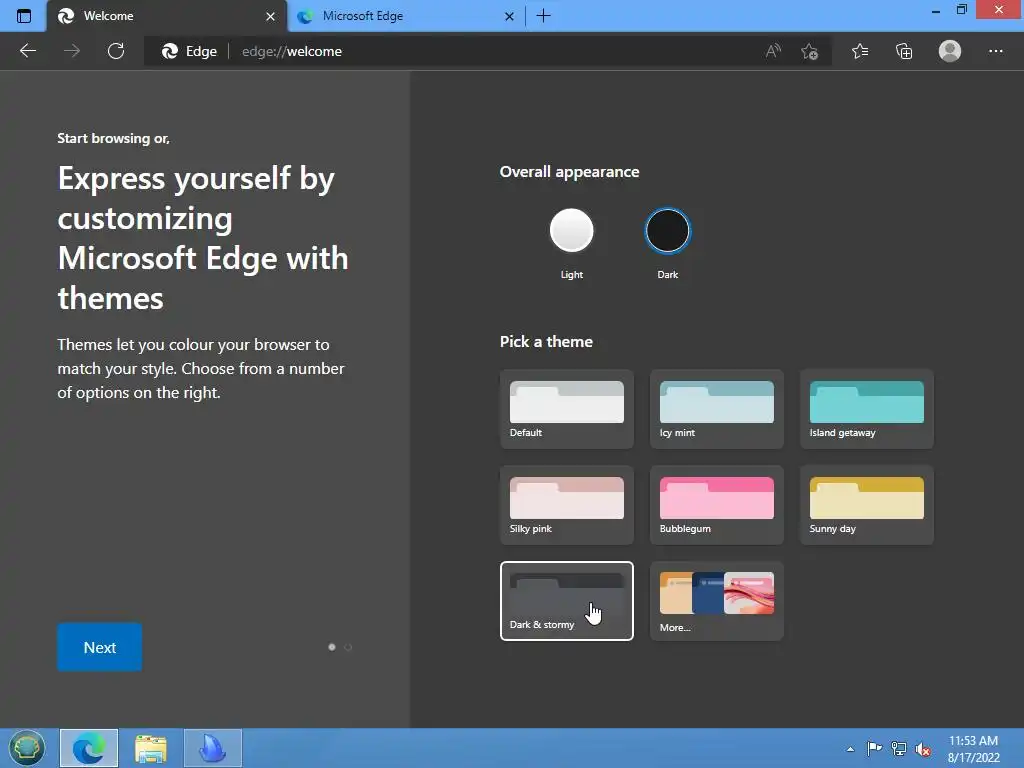1024x768 pixels.
Task: Open the Collections icon
Action: pos(904,51)
